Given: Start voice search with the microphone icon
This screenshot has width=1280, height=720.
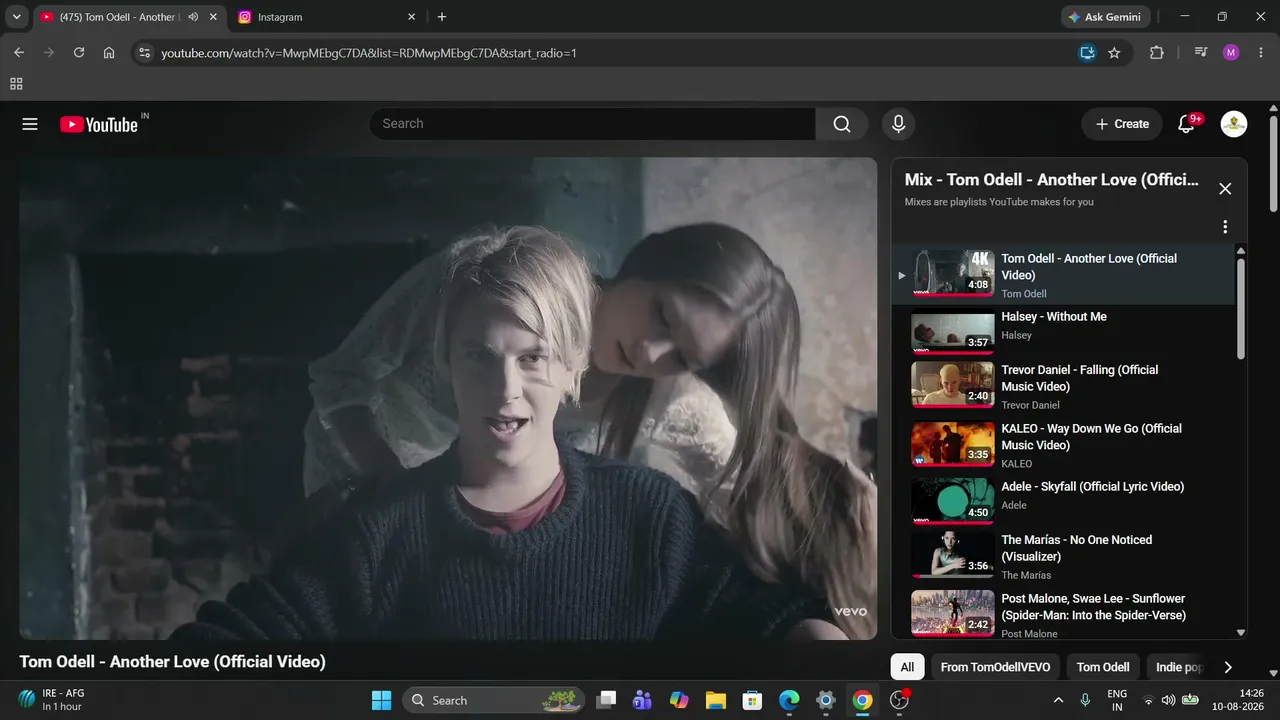Looking at the screenshot, I should [898, 124].
